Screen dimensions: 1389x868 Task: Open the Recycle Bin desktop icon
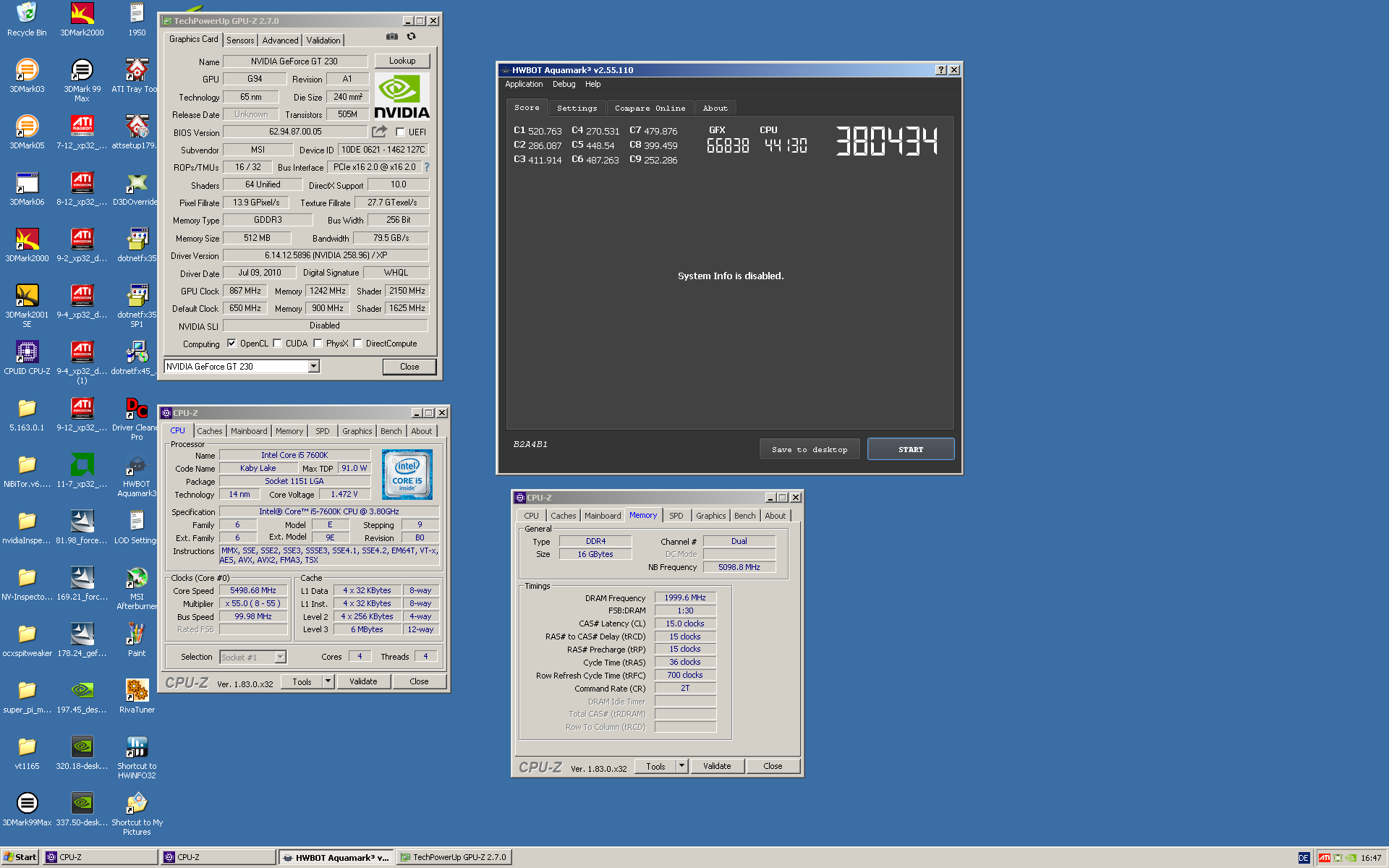click(27, 20)
